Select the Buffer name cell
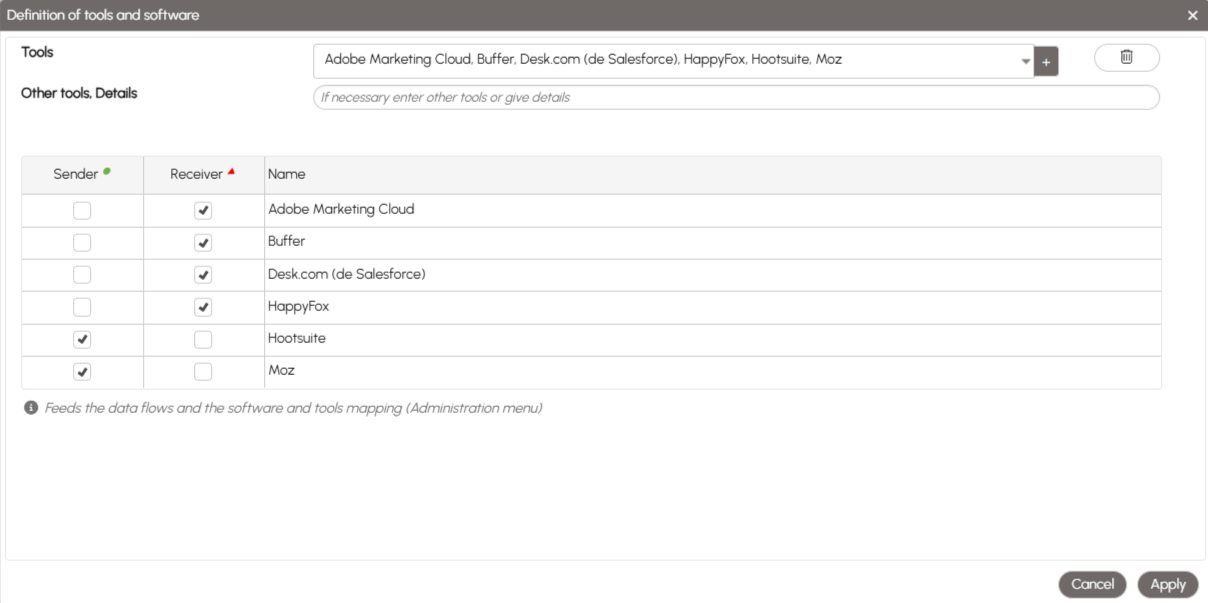Viewport: 1208px width, 603px height. pyautogui.click(x=712, y=243)
